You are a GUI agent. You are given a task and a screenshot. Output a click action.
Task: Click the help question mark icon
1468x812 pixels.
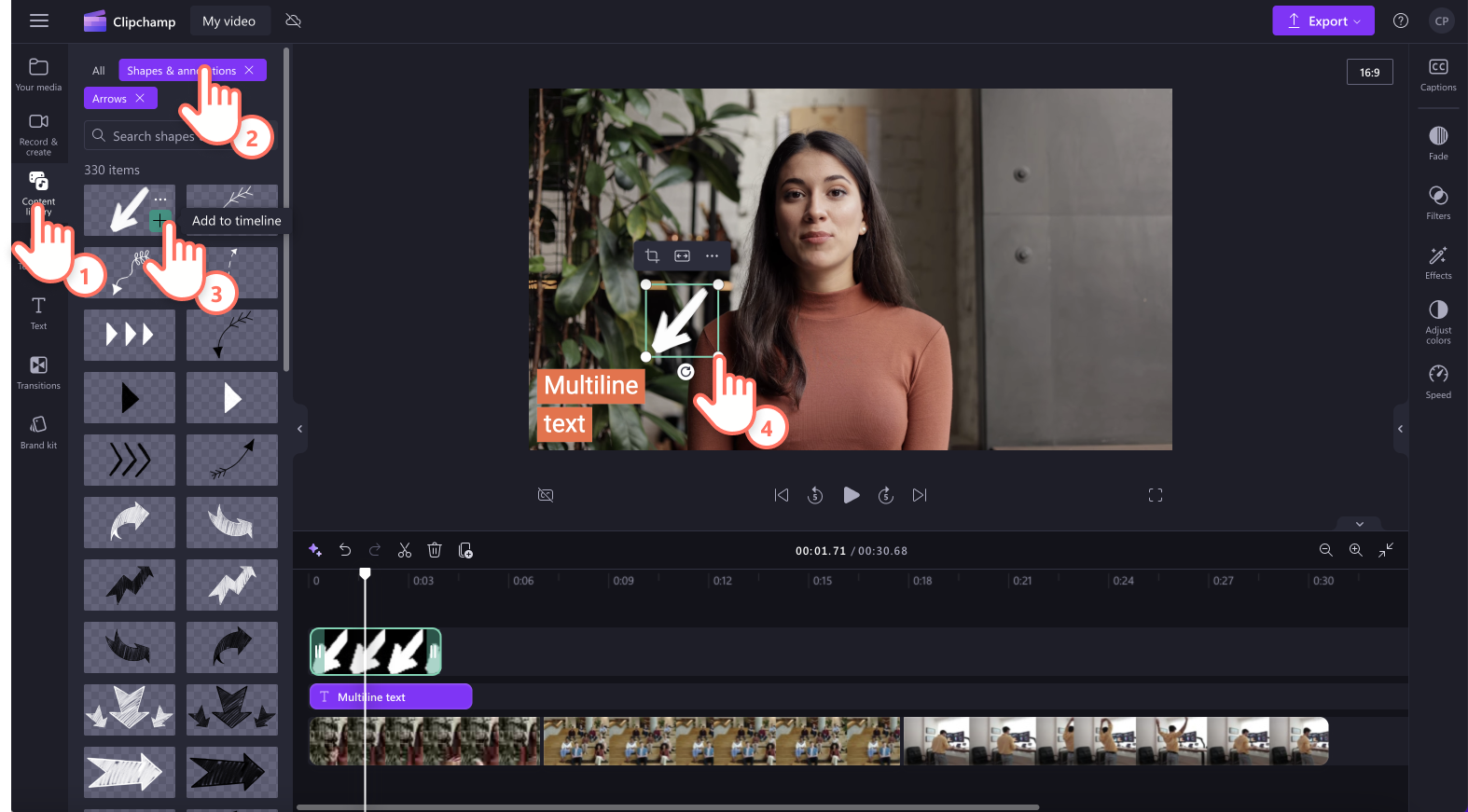click(1401, 21)
